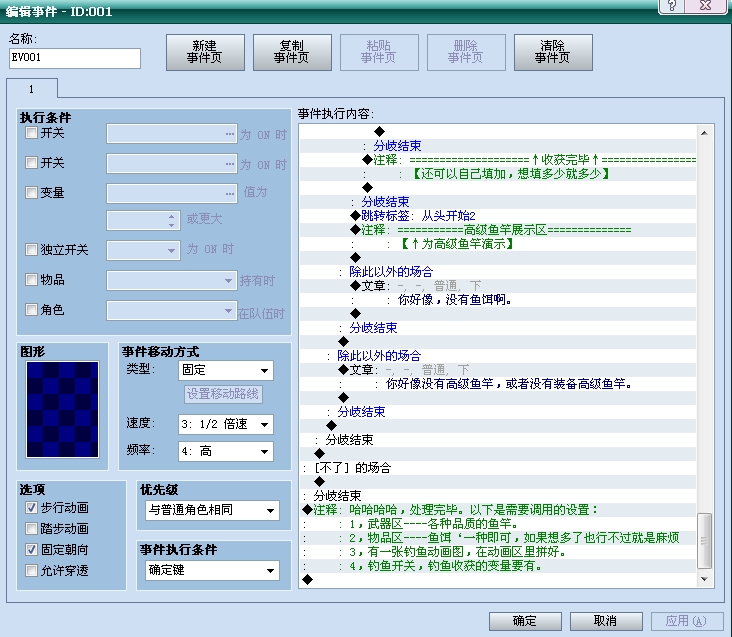Check the 踏步动画 option

[31, 529]
